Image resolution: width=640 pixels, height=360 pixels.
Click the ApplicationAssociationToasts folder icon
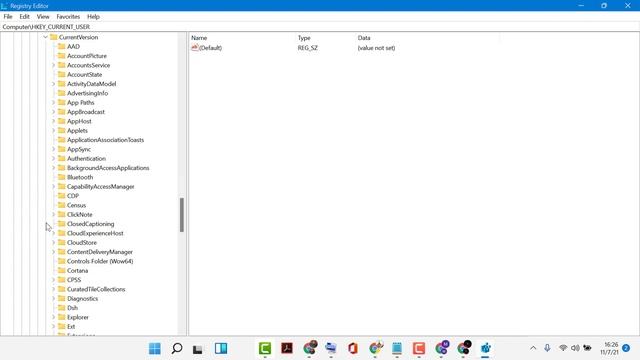click(x=62, y=140)
